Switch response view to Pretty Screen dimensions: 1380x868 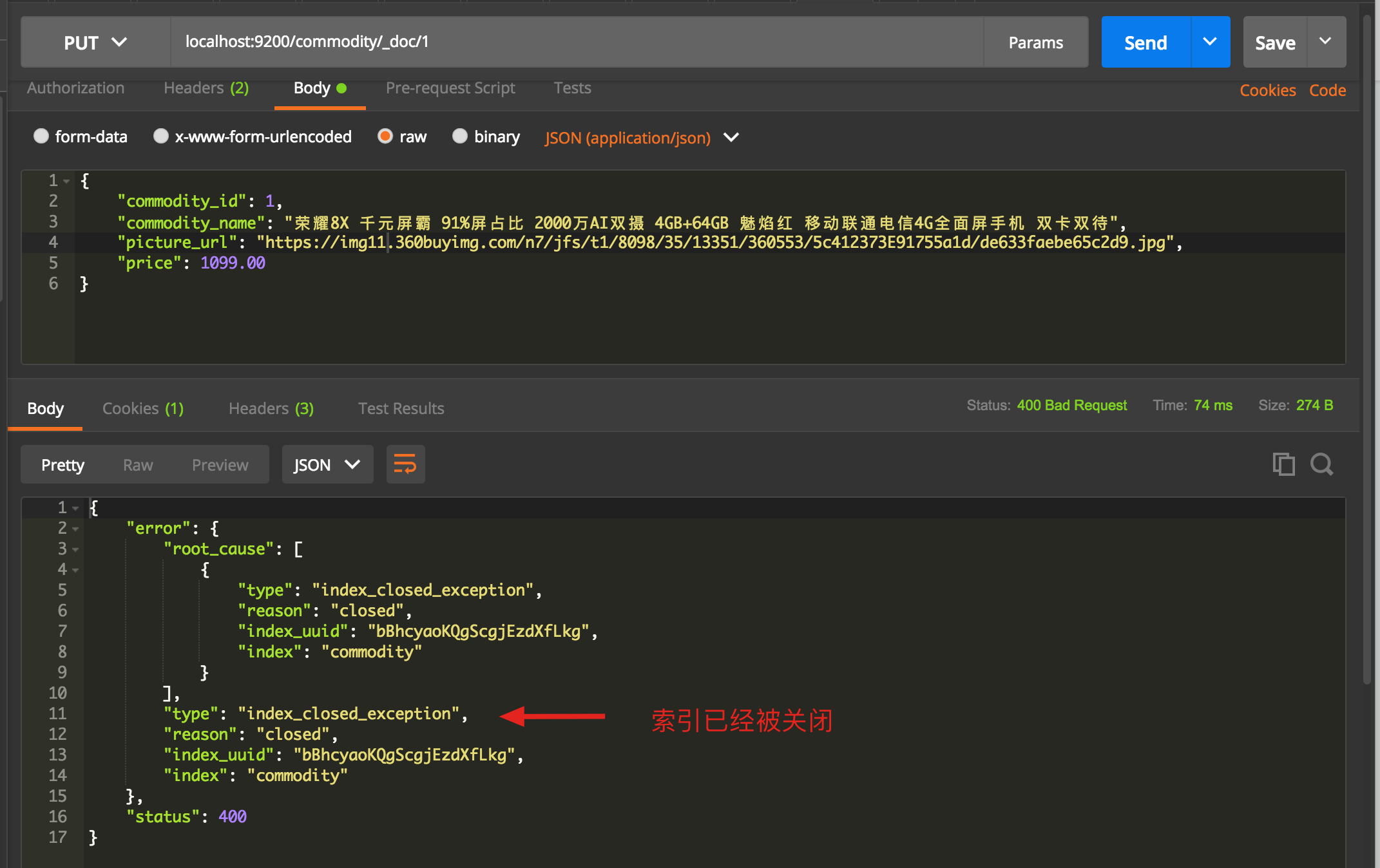click(62, 465)
